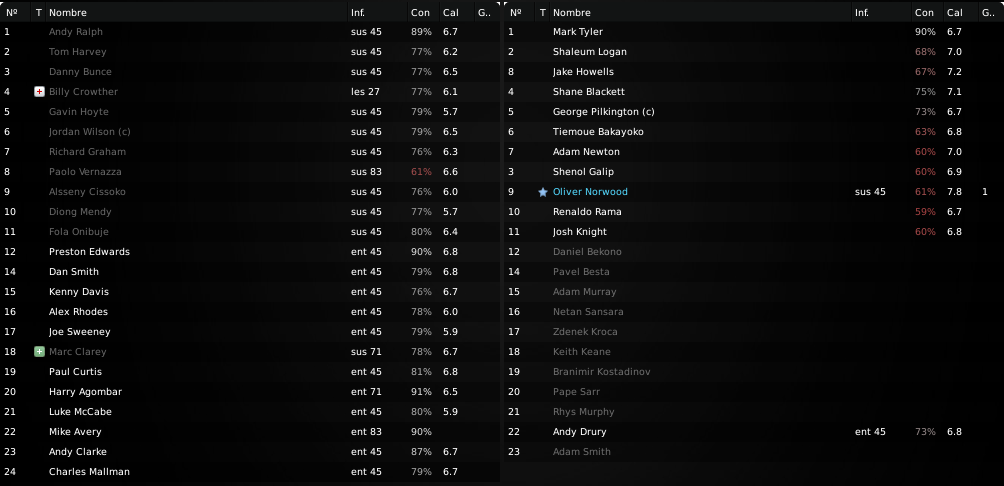Select Jordan Wilson (c) row

pyautogui.click(x=250, y=132)
